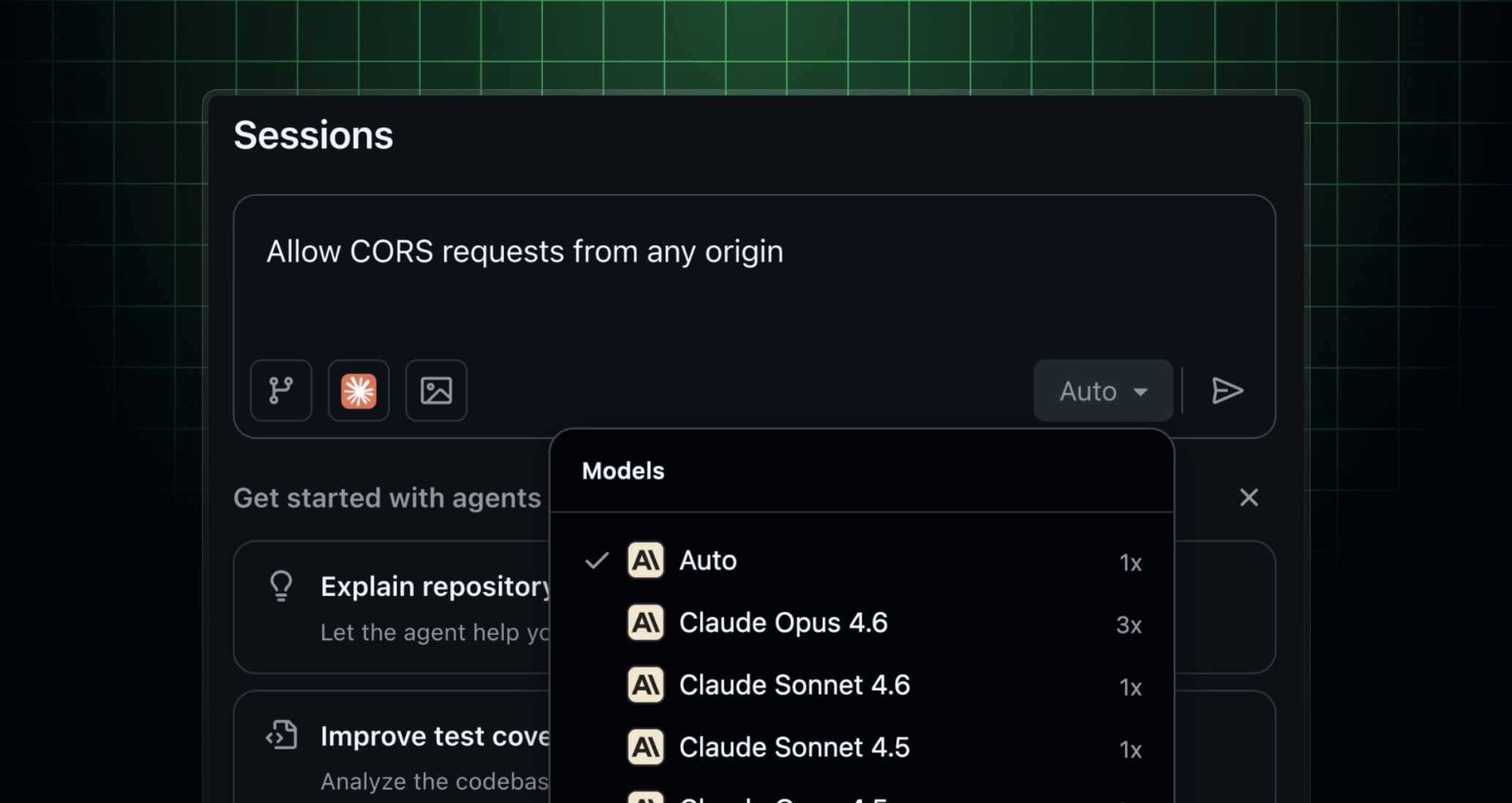
Task: Click the Anthropic logo next to Auto model
Action: coord(645,560)
